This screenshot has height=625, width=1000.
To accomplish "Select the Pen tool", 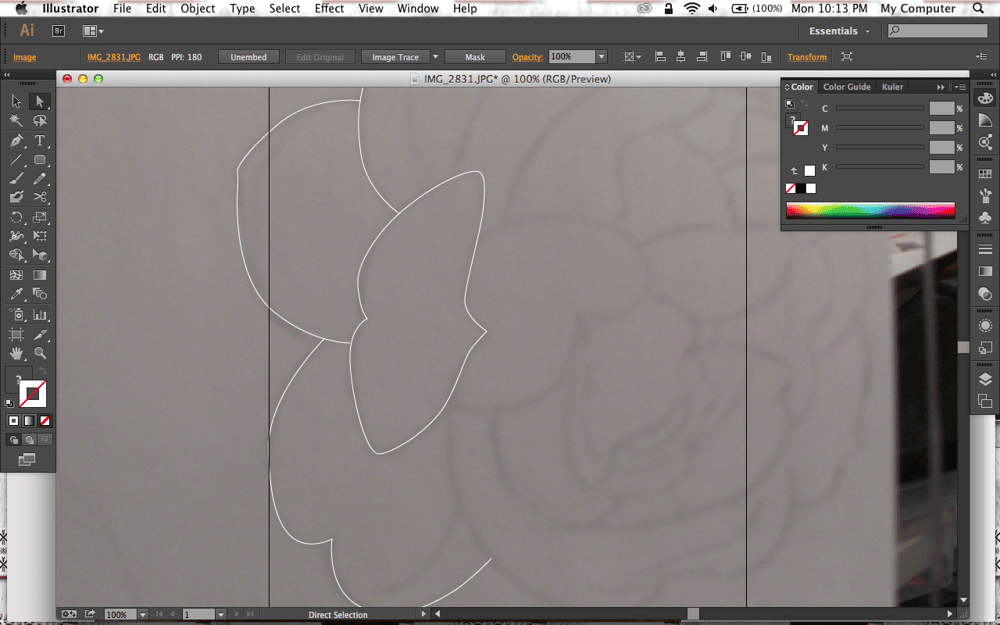I will (x=16, y=140).
